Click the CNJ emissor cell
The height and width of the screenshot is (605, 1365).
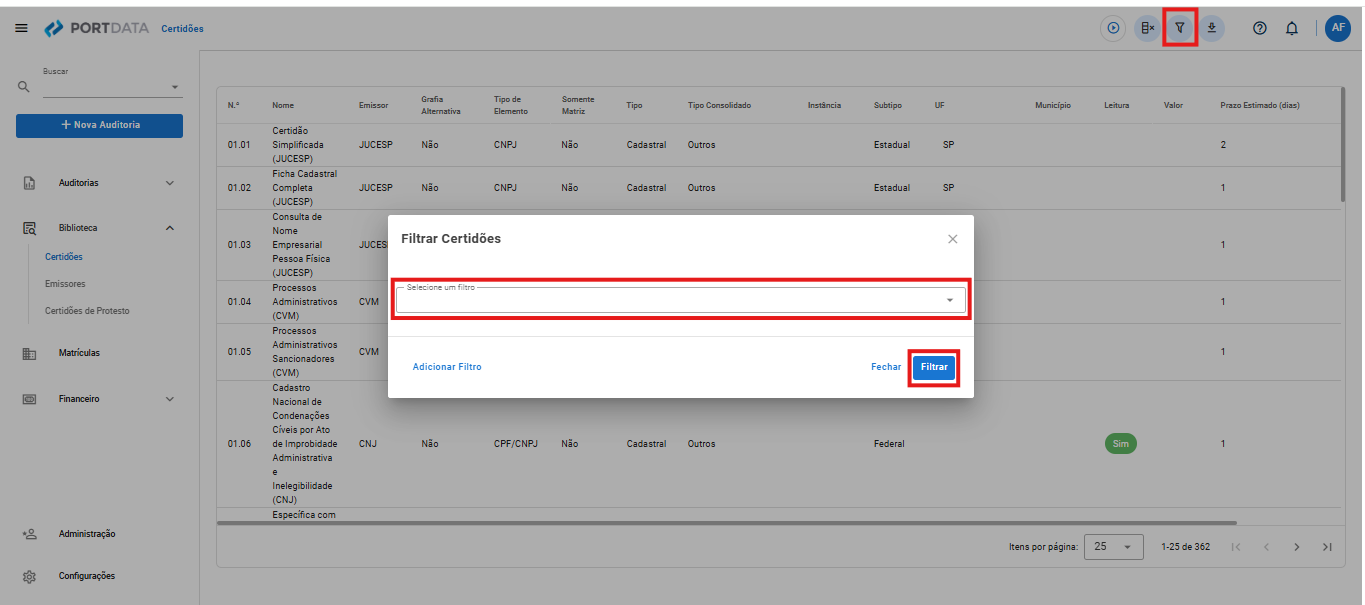pyautogui.click(x=367, y=444)
